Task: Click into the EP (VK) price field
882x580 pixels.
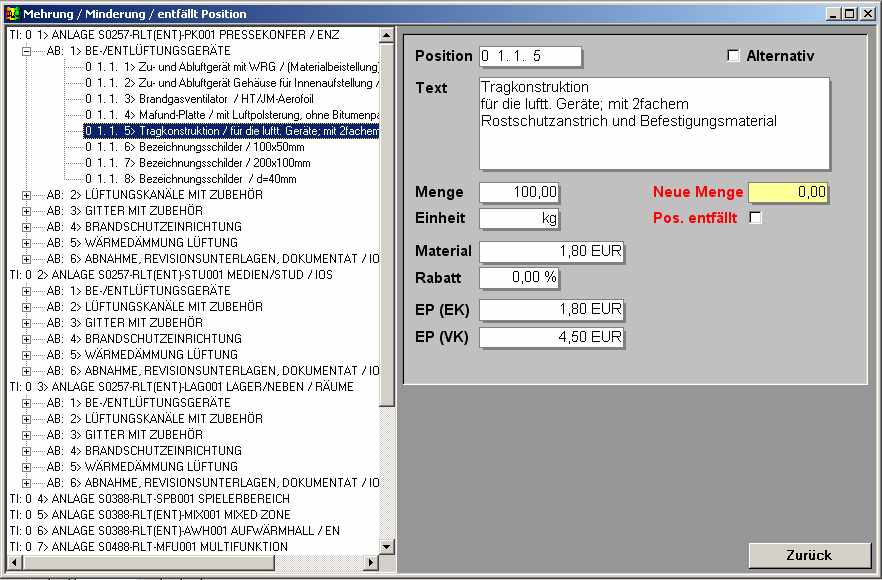Action: 551,338
